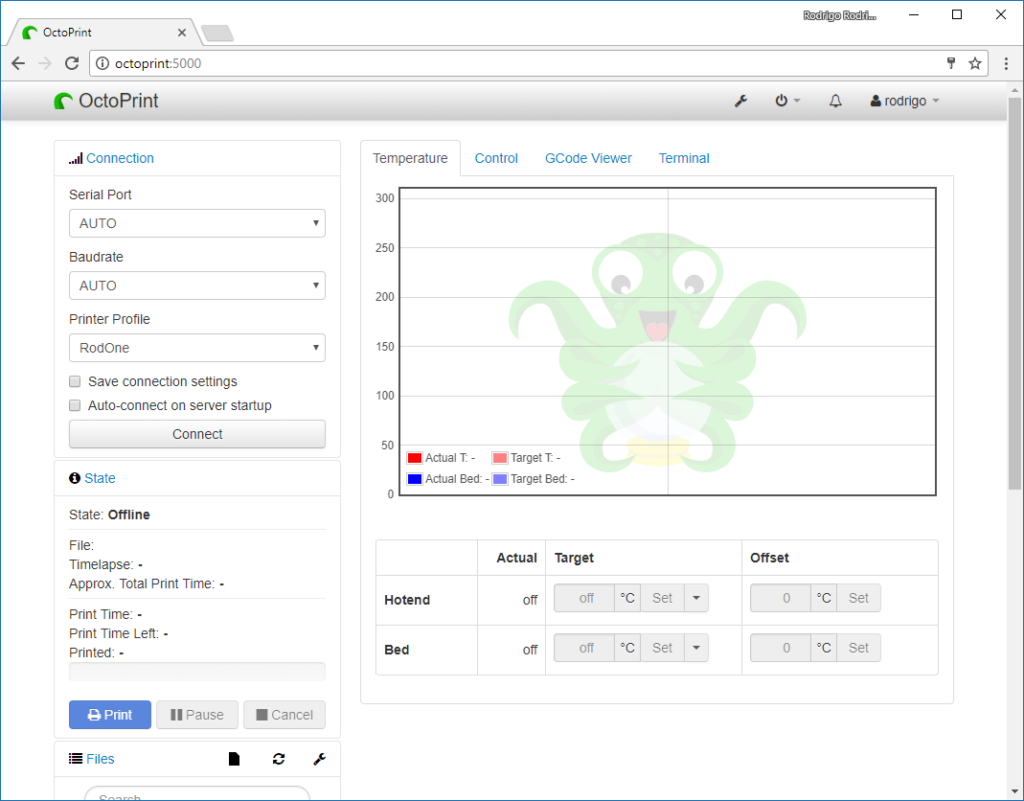
Task: Click Hotend target temperature input field
Action: coord(584,598)
